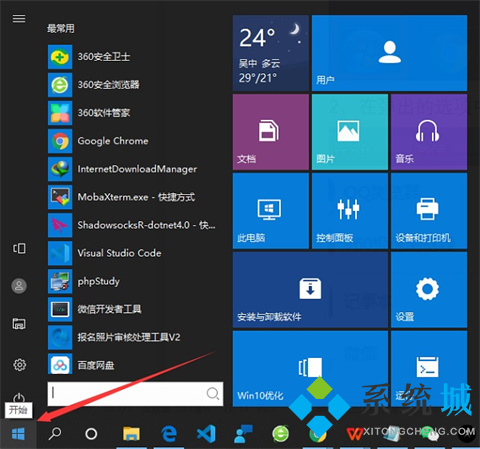480x449 pixels.
Task: Open settings gear in start sidebar
Action: [19, 365]
